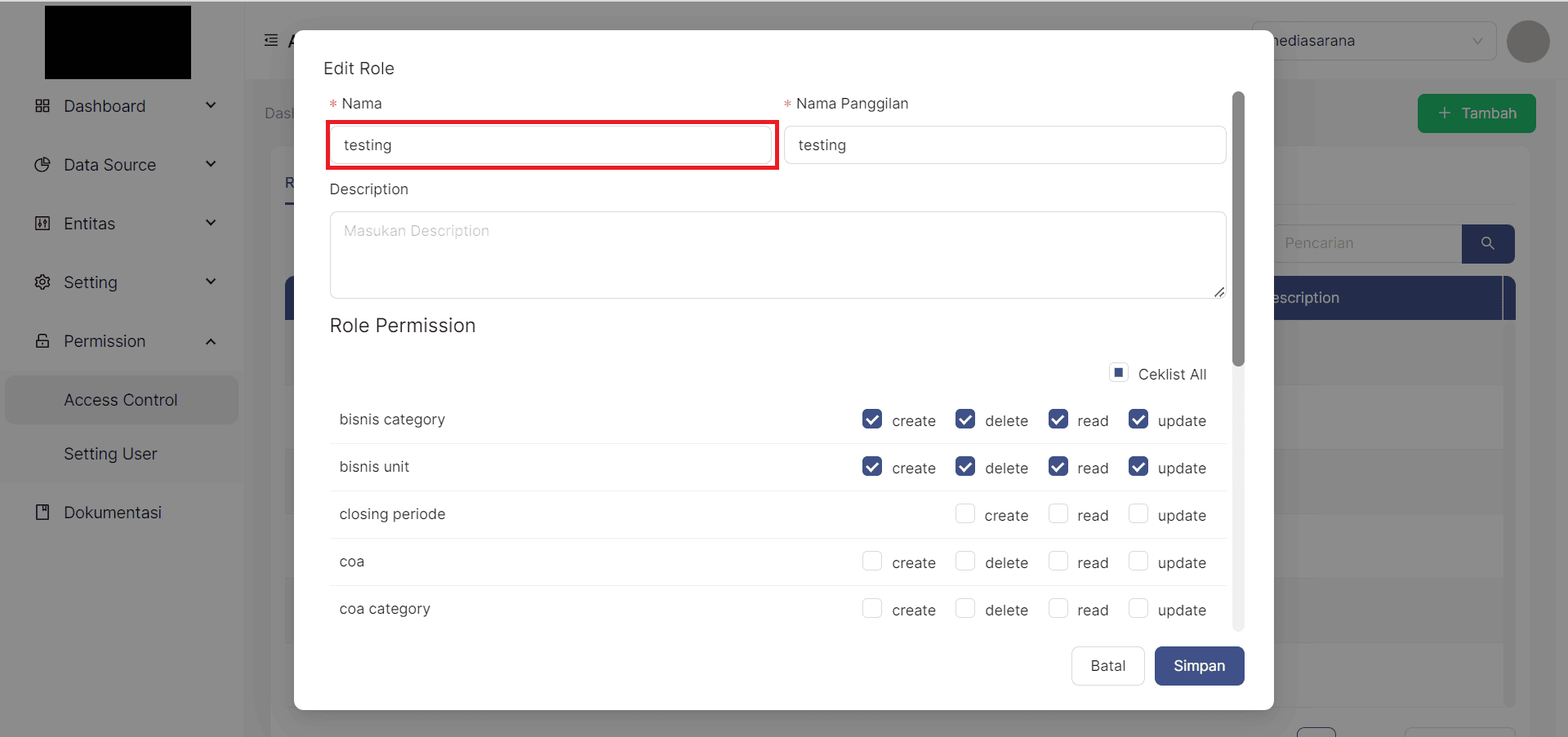This screenshot has height=737, width=1568.
Task: Uncheck create for bisnis category
Action: [x=871, y=420]
